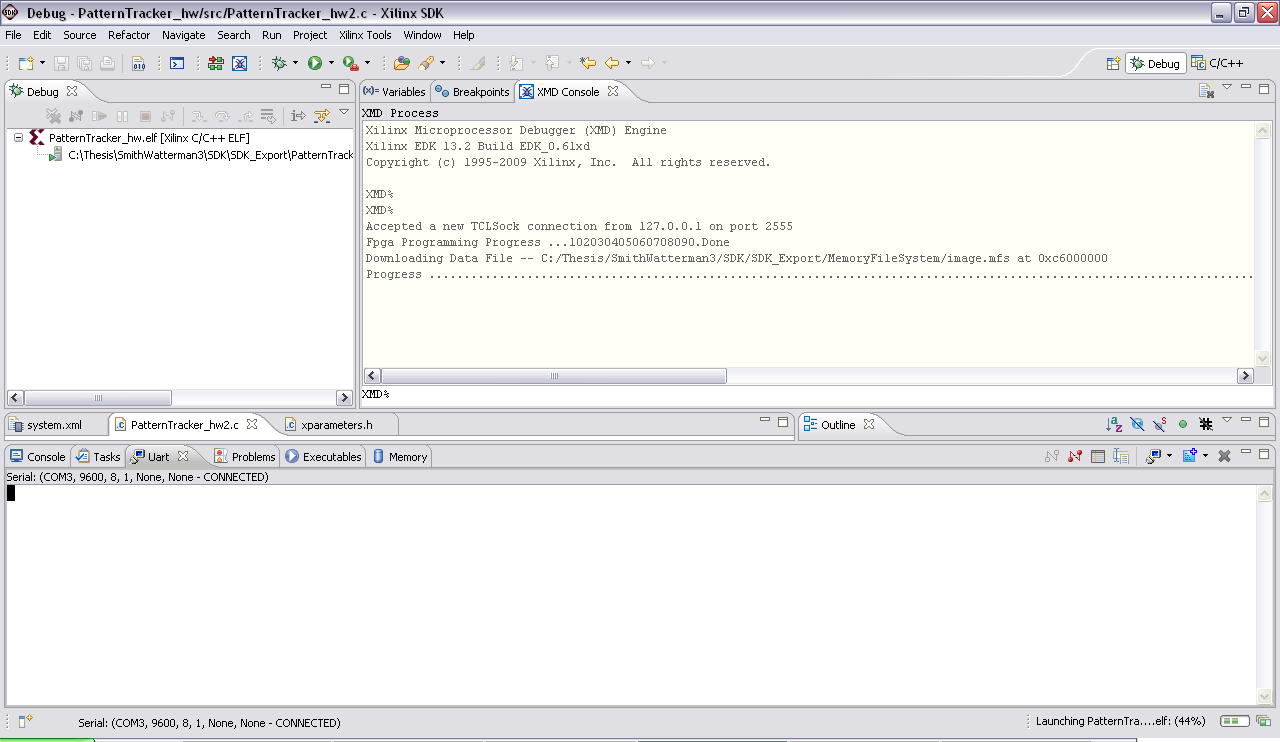Image resolution: width=1280 pixels, height=742 pixels.
Task: Switch to the Variables tab
Action: [x=394, y=91]
